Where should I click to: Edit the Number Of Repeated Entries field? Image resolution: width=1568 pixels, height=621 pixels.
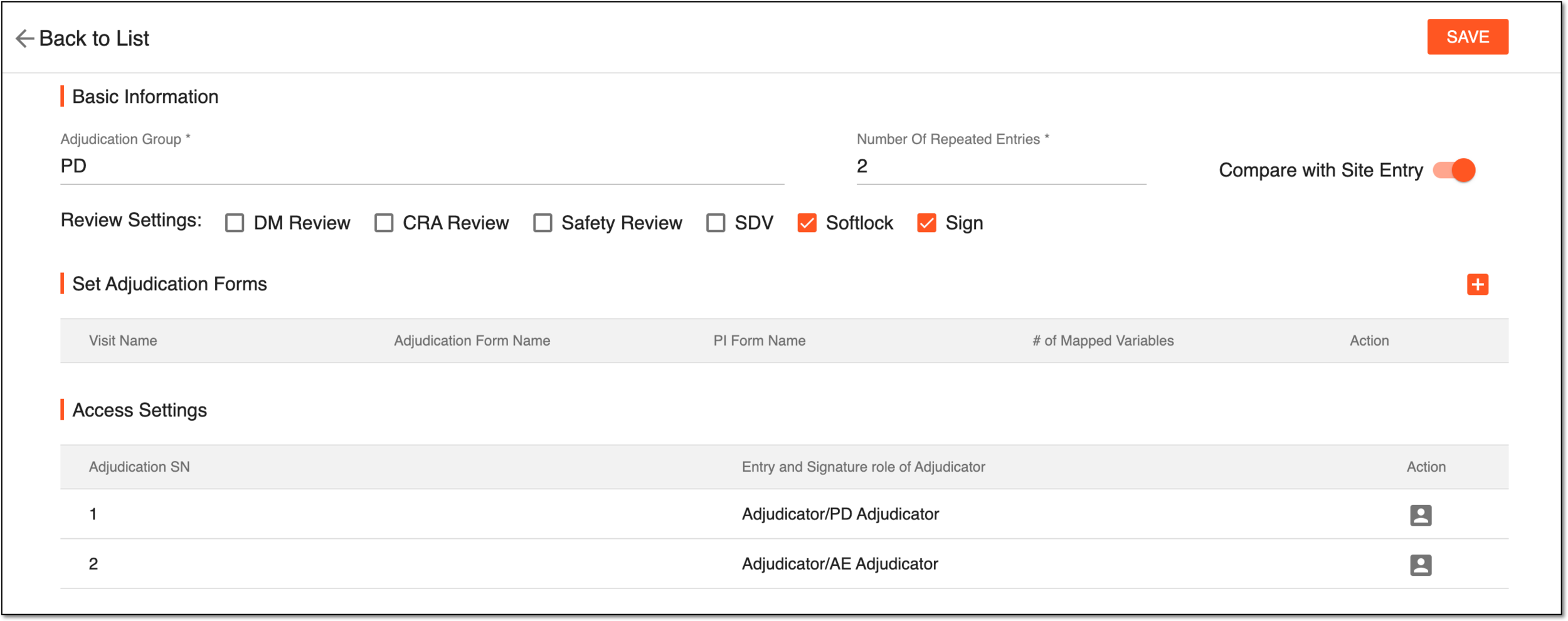(x=1001, y=166)
